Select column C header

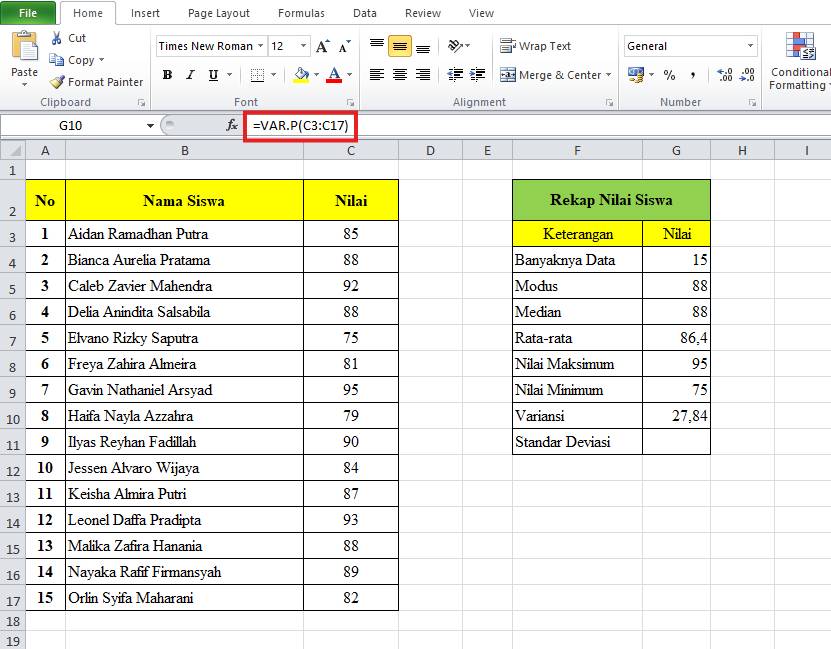(x=351, y=151)
